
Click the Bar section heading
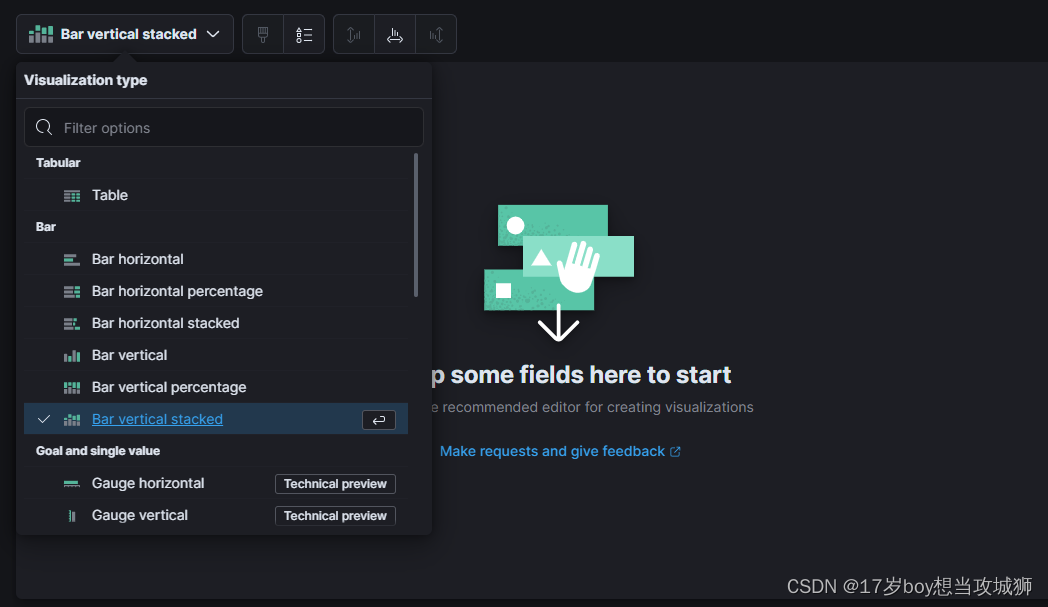(45, 227)
